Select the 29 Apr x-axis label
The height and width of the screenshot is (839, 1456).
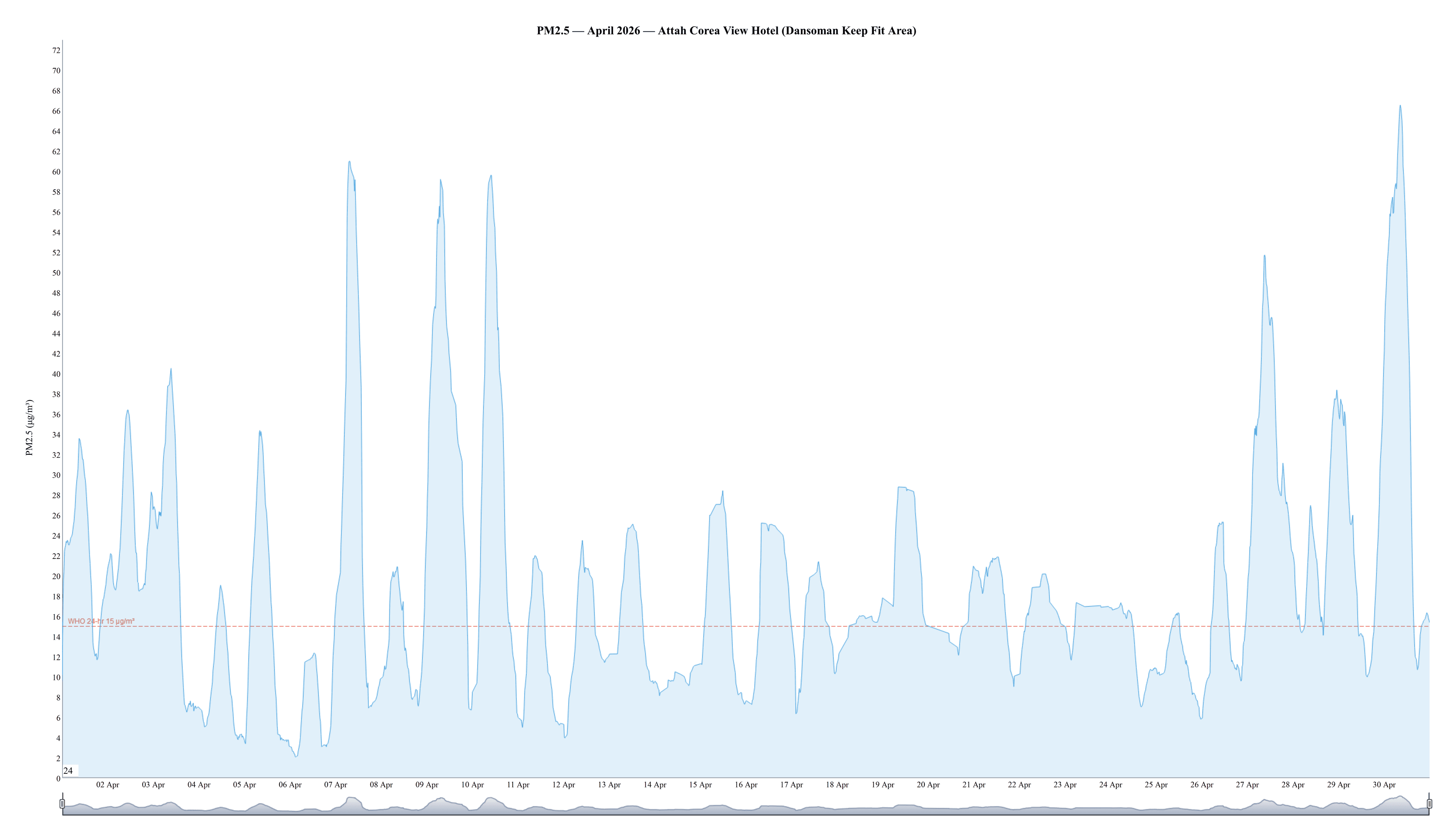point(1338,785)
